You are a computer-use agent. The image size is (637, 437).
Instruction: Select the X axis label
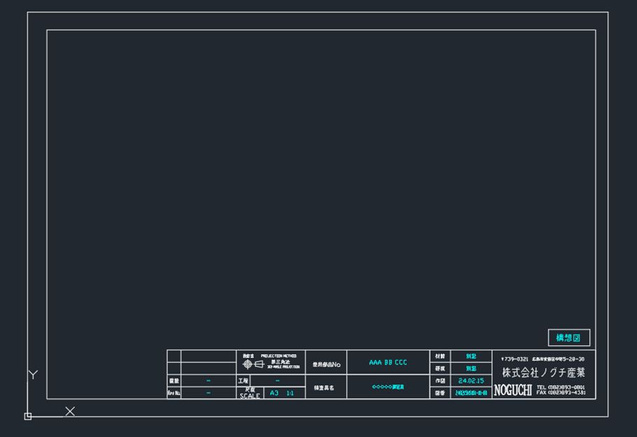point(70,411)
